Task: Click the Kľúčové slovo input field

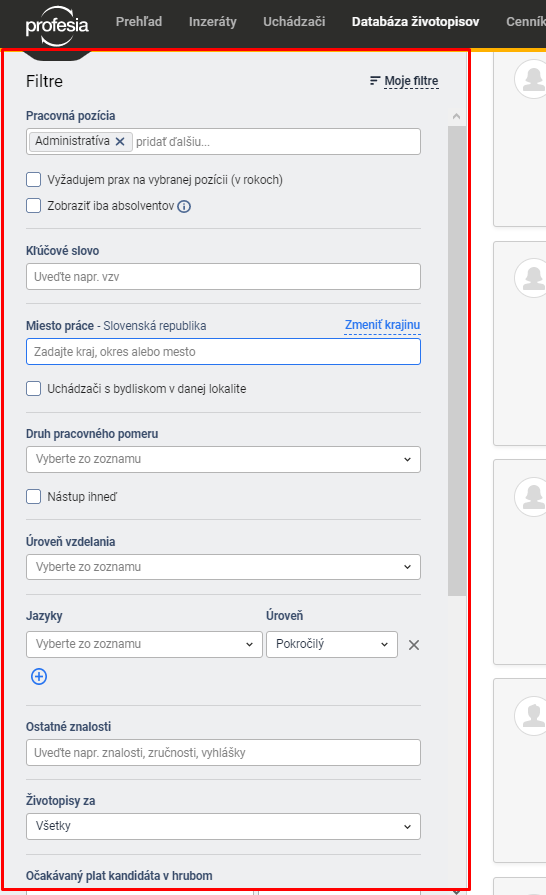Action: [x=223, y=277]
